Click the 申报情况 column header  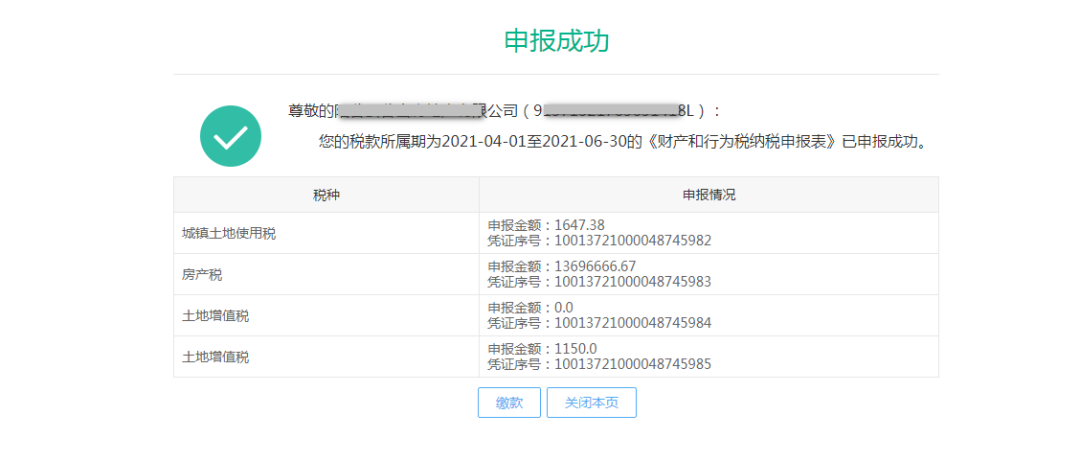pyautogui.click(x=709, y=195)
